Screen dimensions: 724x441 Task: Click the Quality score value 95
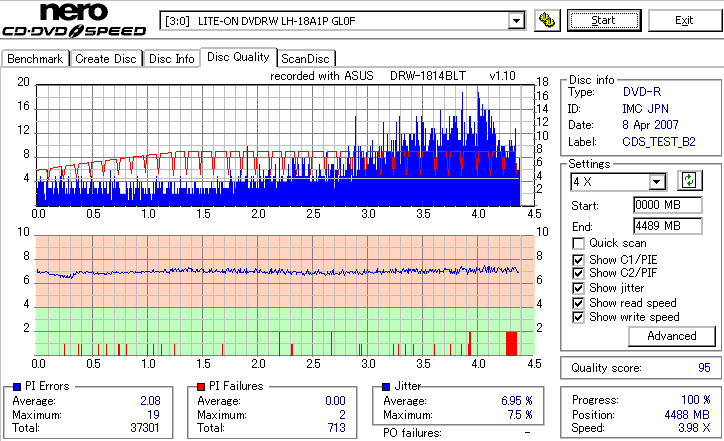click(x=704, y=368)
